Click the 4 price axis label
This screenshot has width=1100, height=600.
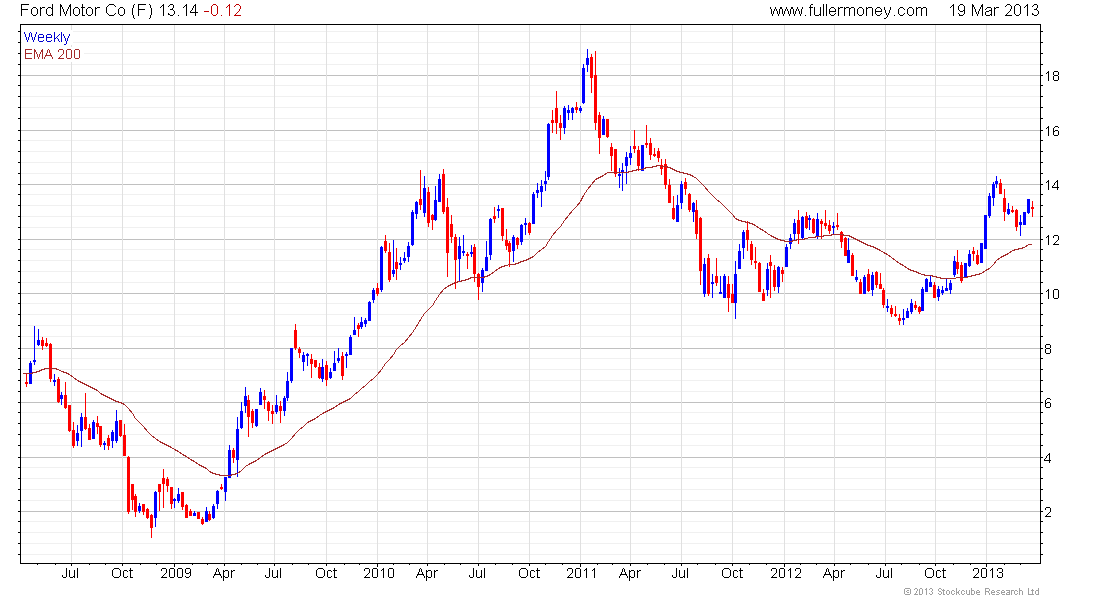tap(1048, 458)
